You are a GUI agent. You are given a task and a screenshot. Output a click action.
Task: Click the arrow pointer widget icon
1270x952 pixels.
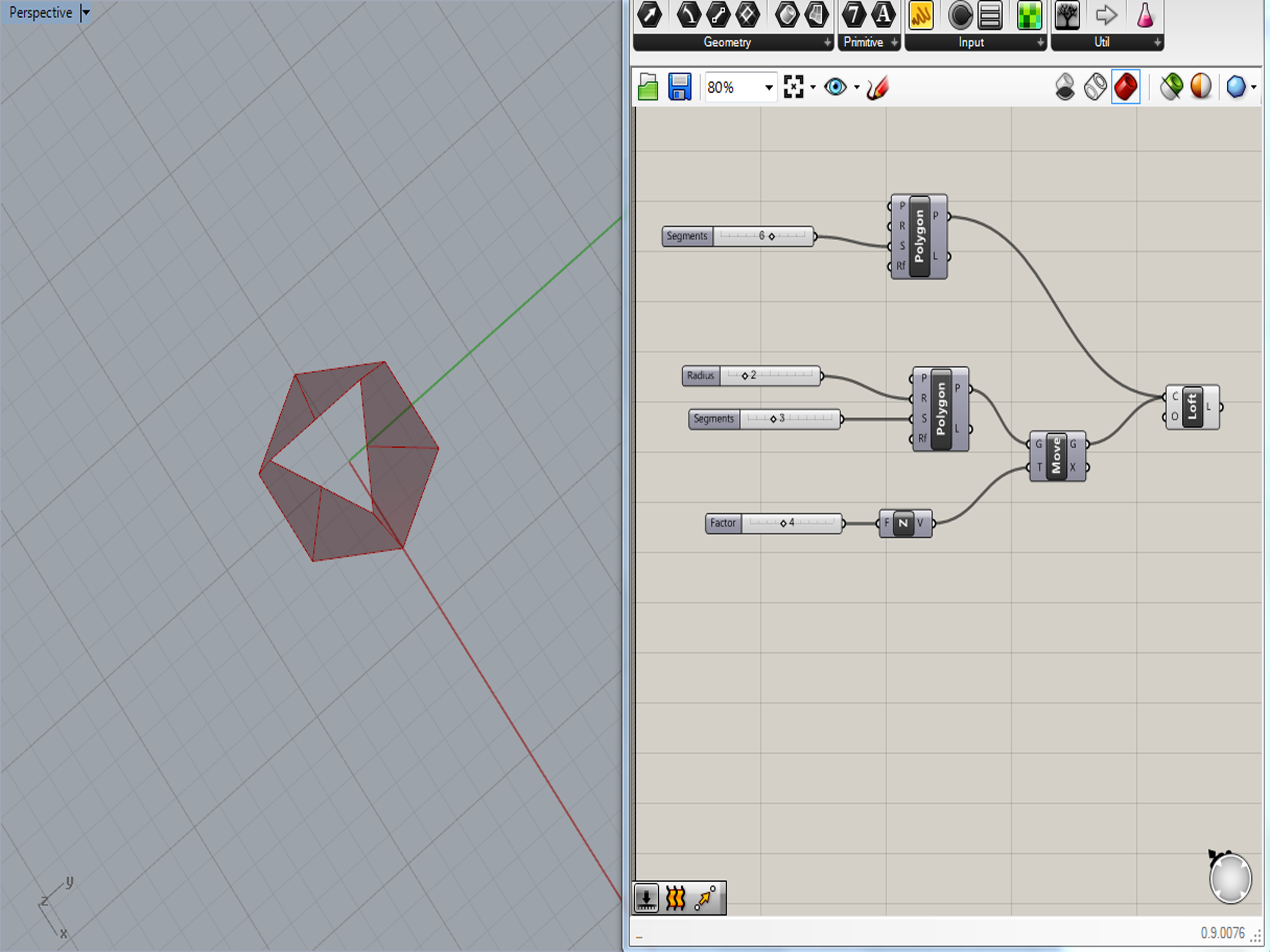pyautogui.click(x=705, y=898)
